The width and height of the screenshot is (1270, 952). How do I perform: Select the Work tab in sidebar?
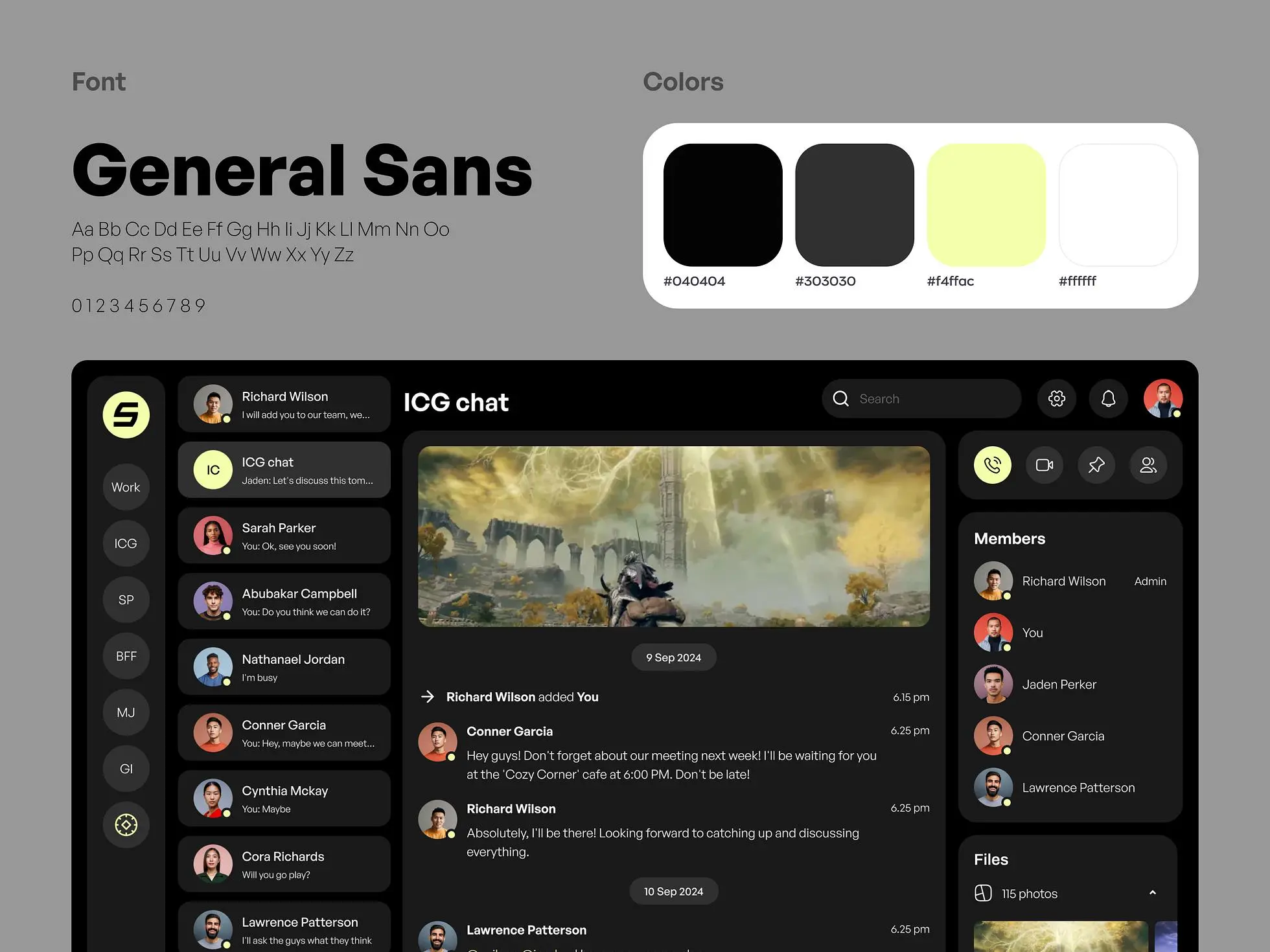coord(125,486)
